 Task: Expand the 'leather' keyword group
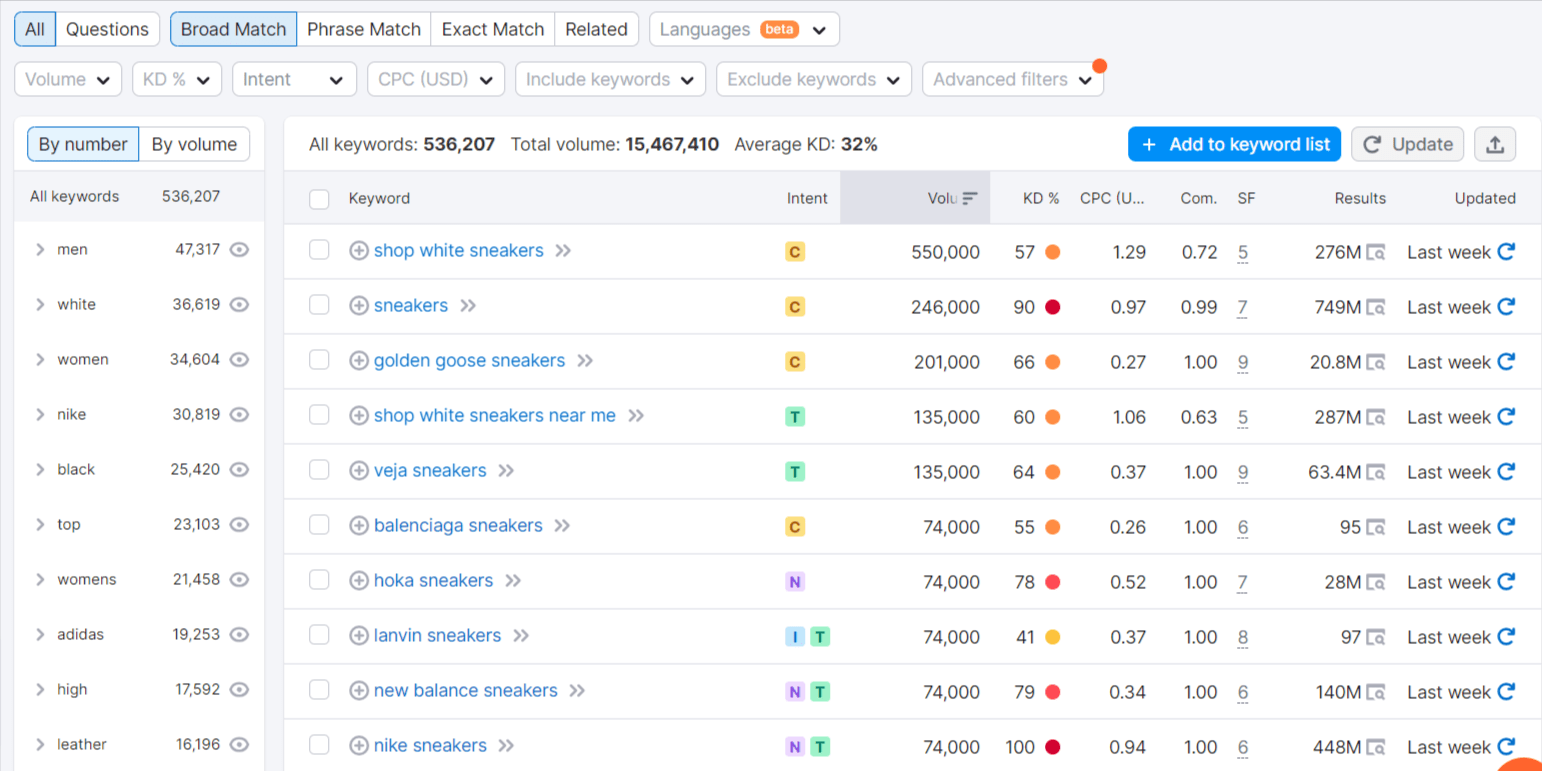[x=40, y=744]
